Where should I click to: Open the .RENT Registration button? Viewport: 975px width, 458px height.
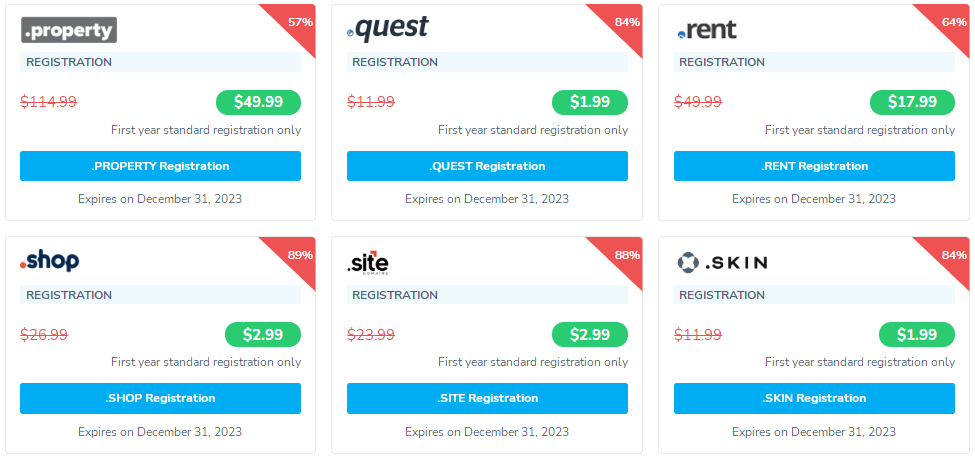point(814,166)
